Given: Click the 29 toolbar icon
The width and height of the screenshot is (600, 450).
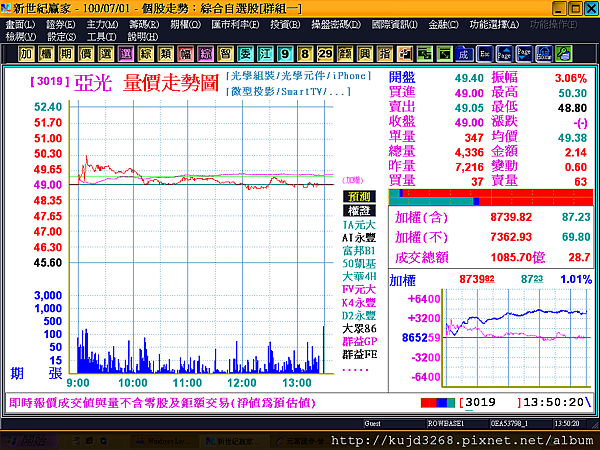Looking at the screenshot, I should click(x=325, y=54).
